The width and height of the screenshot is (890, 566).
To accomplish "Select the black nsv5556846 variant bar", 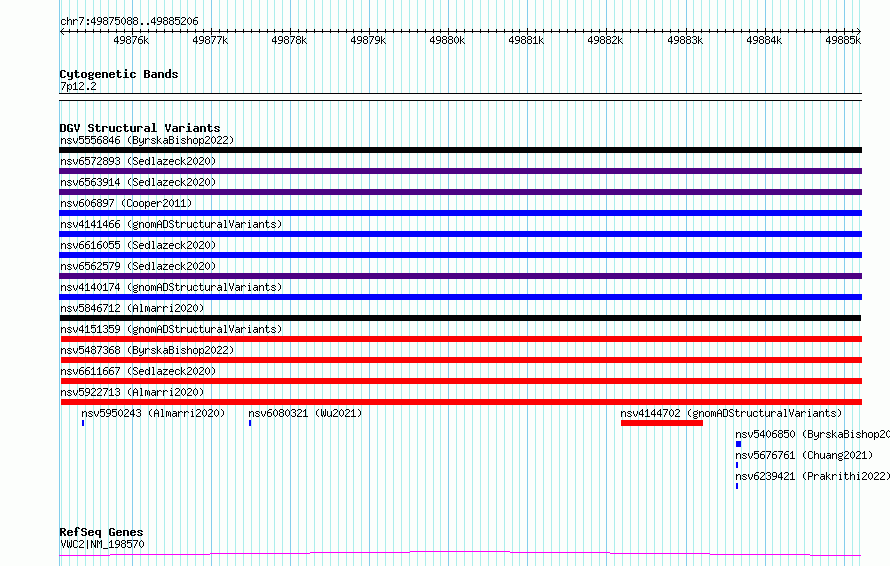I will click(x=460, y=150).
